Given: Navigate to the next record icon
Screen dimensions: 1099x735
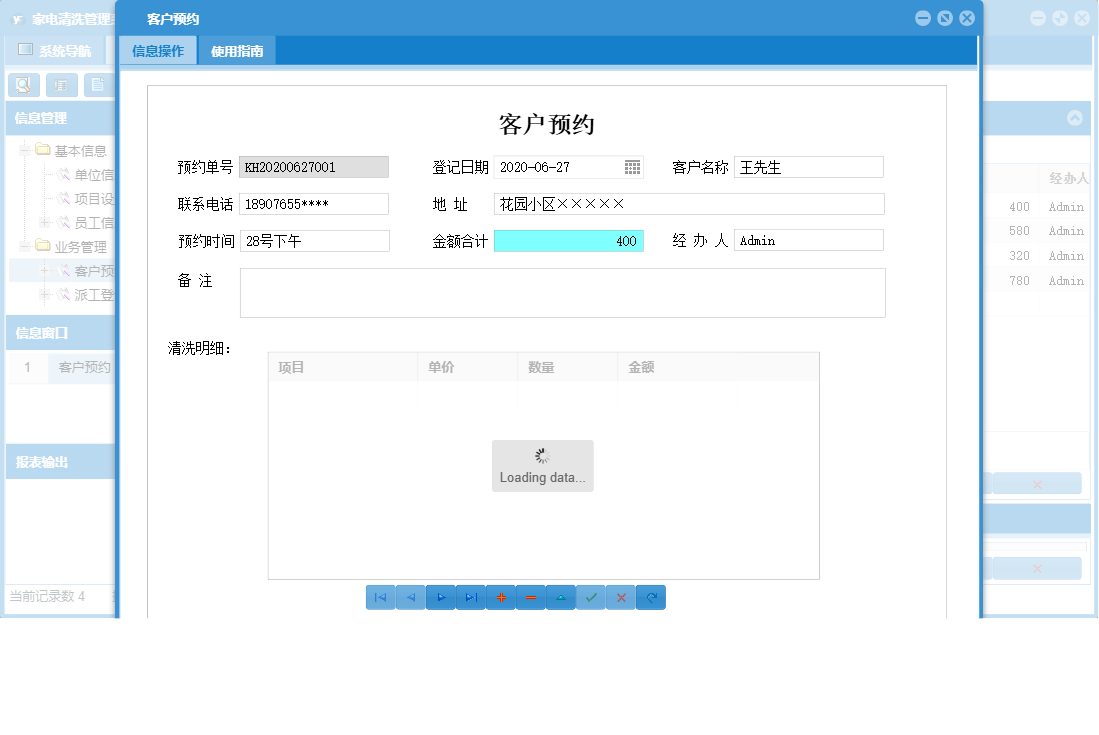Looking at the screenshot, I should 440,597.
